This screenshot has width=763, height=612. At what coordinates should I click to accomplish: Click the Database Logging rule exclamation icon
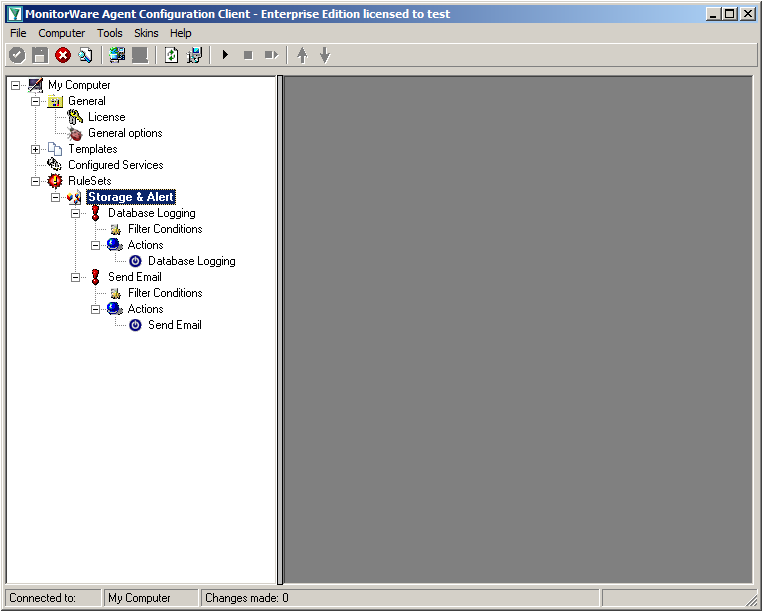(x=95, y=213)
